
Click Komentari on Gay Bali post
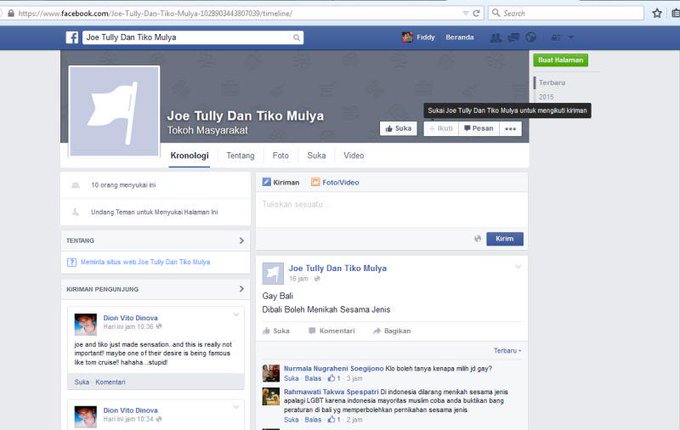click(x=332, y=331)
